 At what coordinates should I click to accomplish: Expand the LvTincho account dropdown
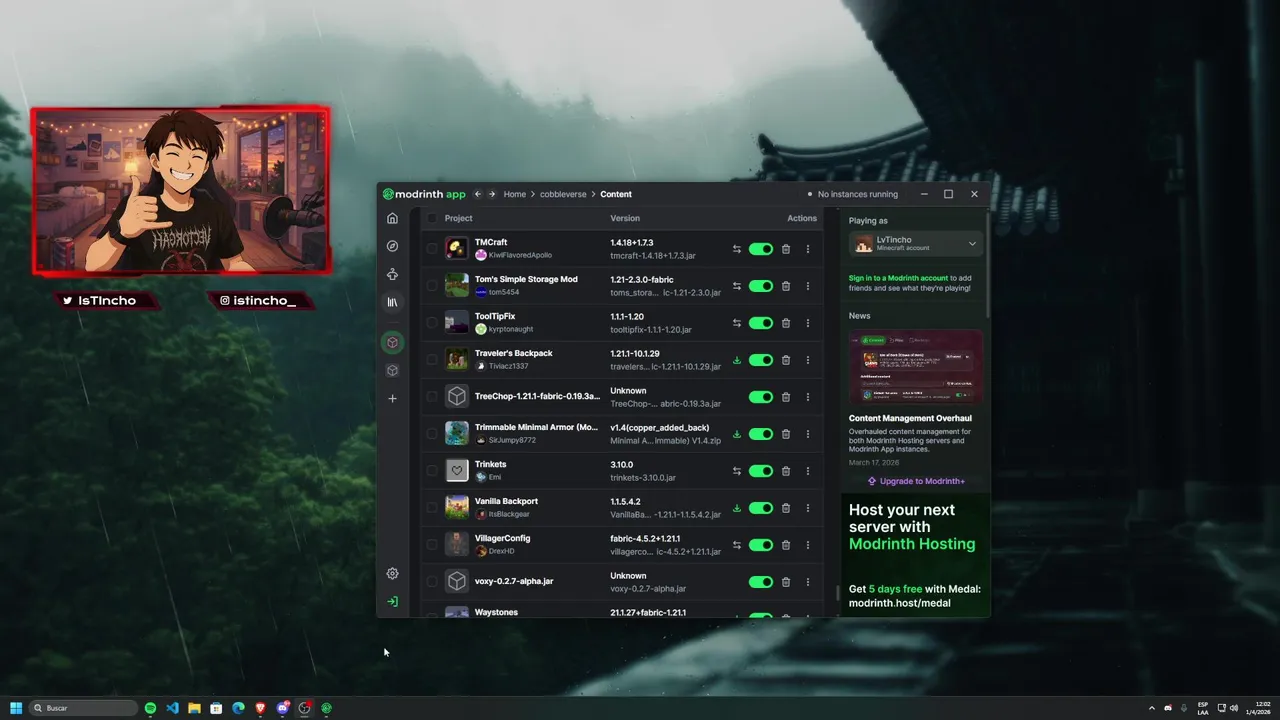[x=916, y=243]
